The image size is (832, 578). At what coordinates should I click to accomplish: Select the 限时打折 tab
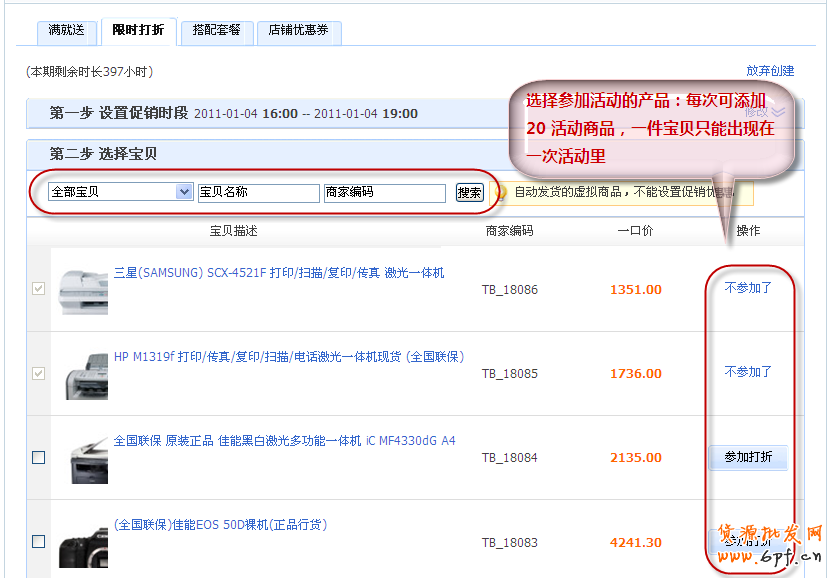point(139,31)
